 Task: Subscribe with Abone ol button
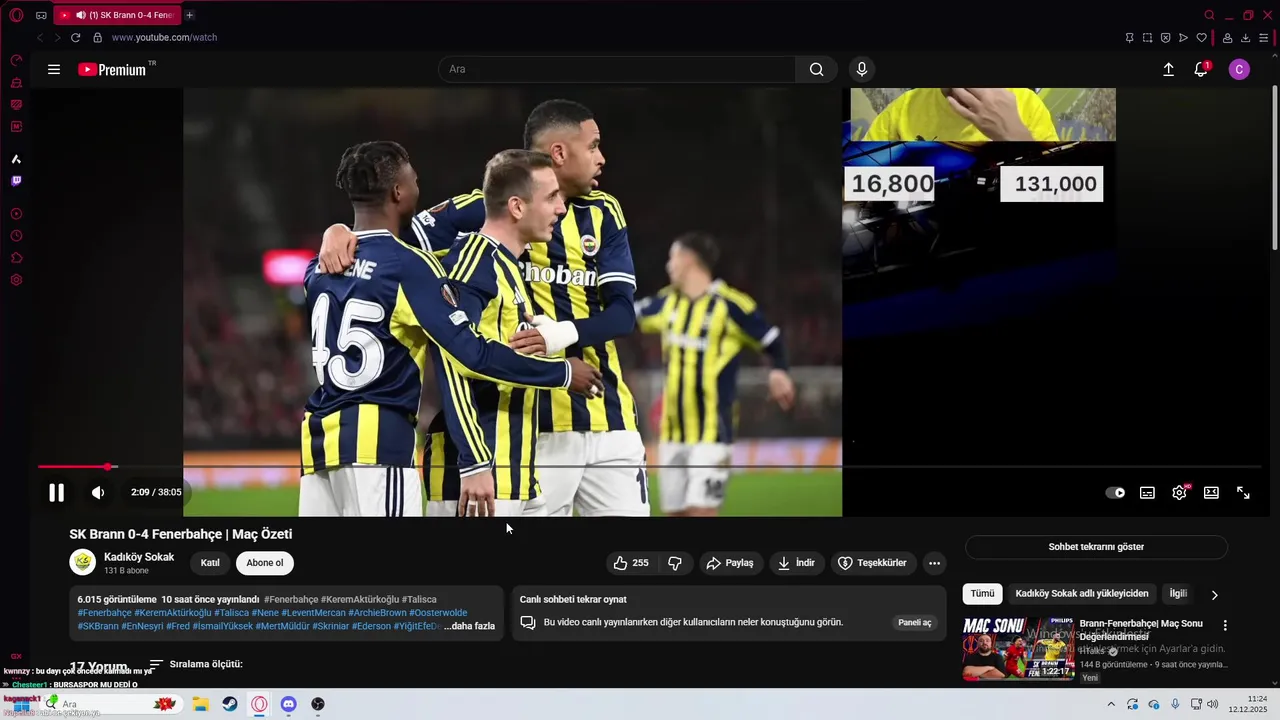click(x=265, y=563)
